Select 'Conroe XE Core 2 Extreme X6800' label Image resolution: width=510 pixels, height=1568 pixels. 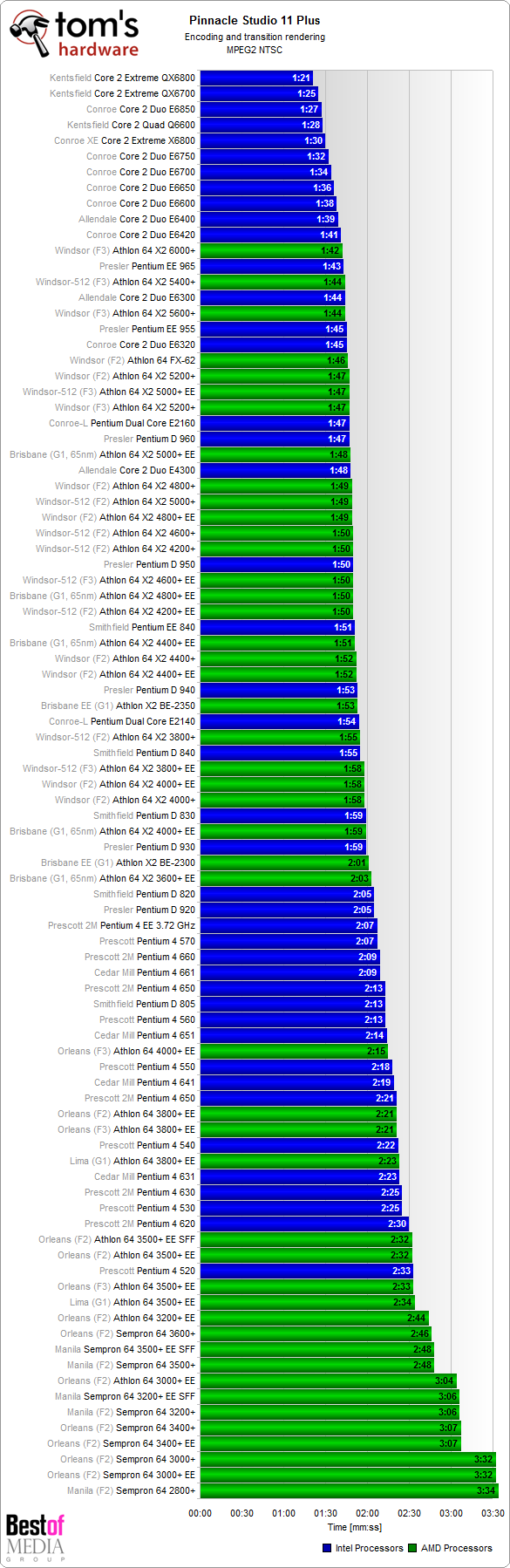point(125,140)
